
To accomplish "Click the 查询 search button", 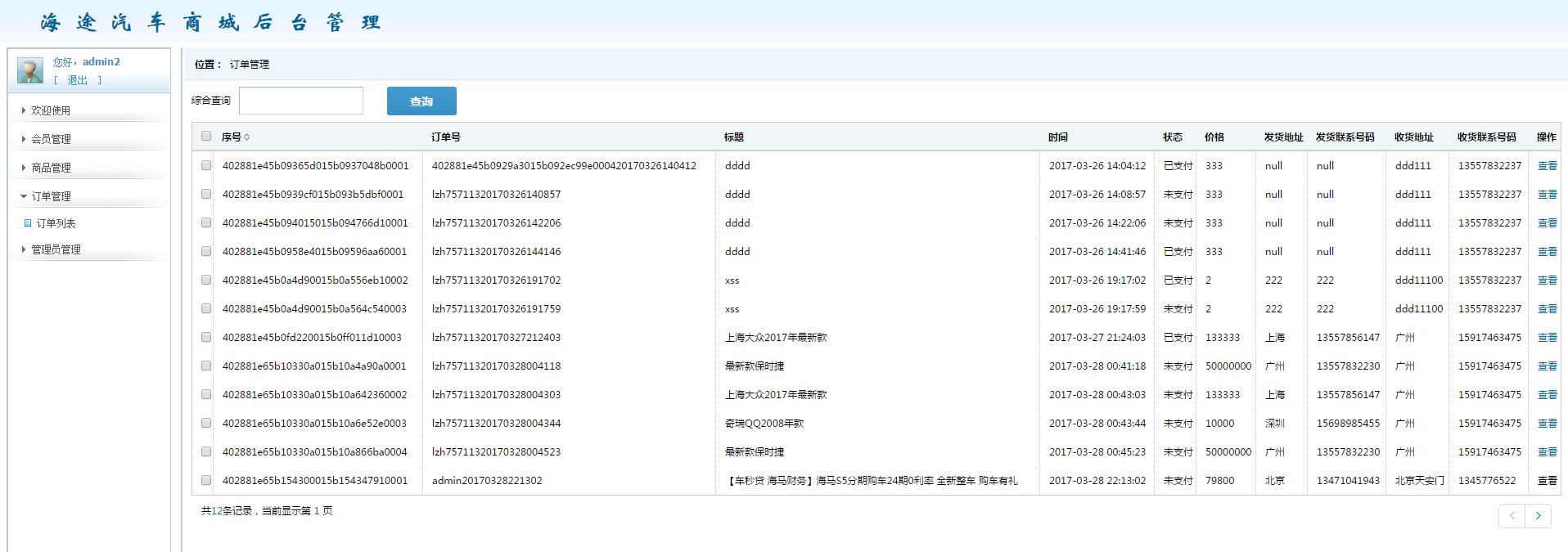I will (421, 101).
